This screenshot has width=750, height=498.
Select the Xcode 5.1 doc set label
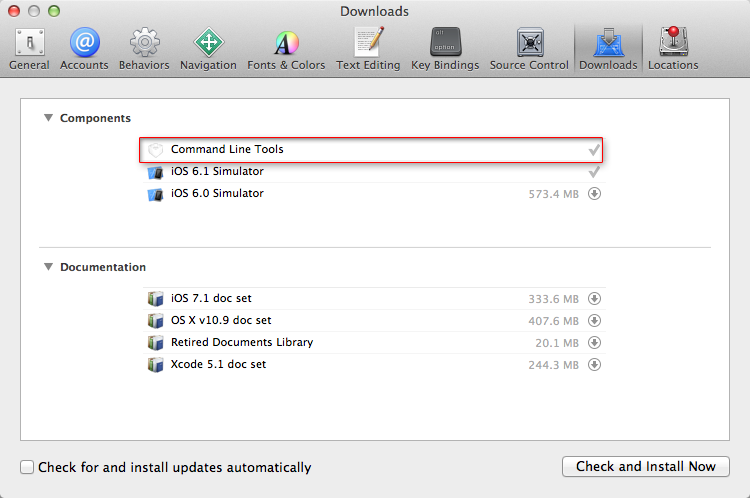pyautogui.click(x=218, y=364)
